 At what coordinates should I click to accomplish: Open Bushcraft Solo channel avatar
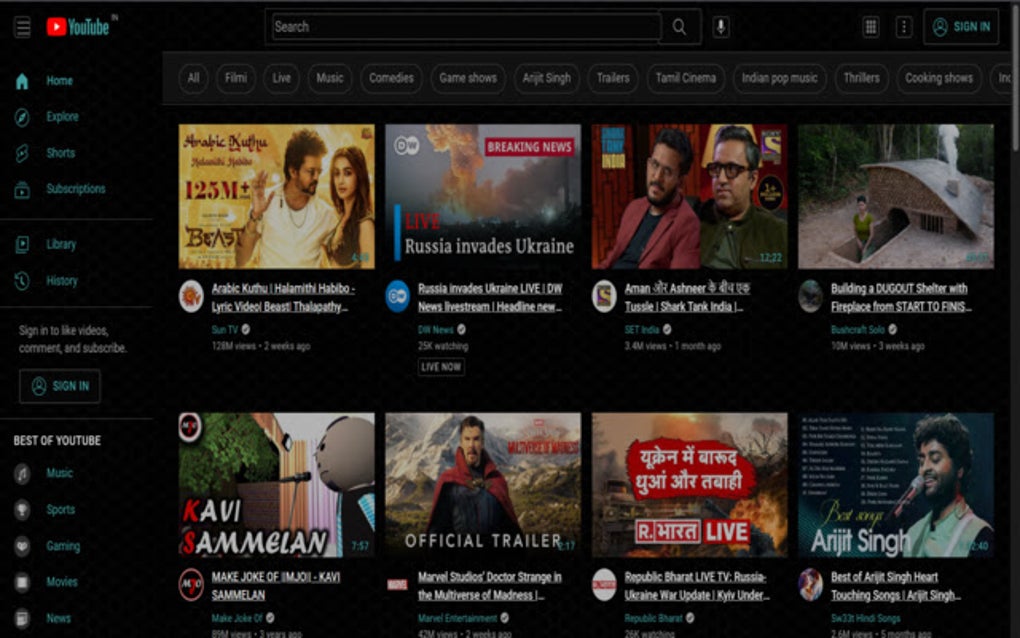(x=811, y=297)
